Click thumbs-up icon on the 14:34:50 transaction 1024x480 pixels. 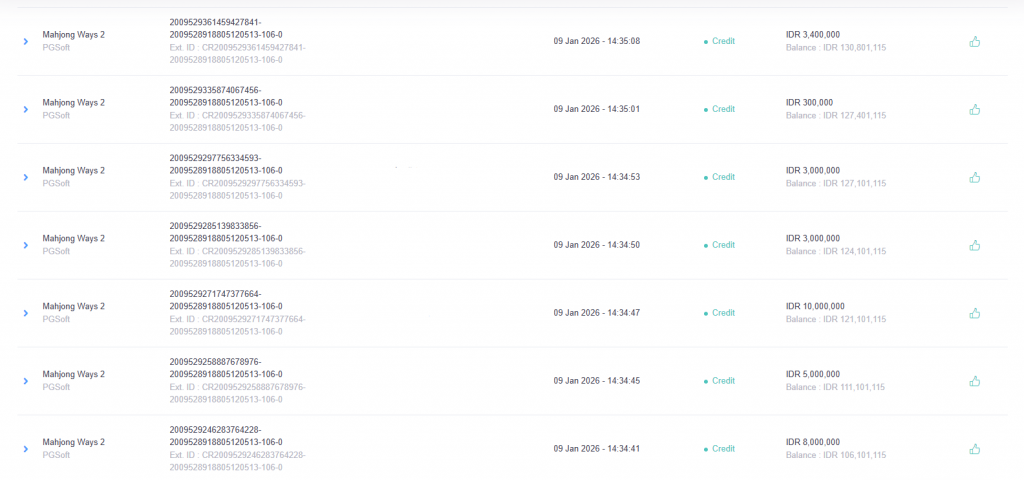pos(974,245)
